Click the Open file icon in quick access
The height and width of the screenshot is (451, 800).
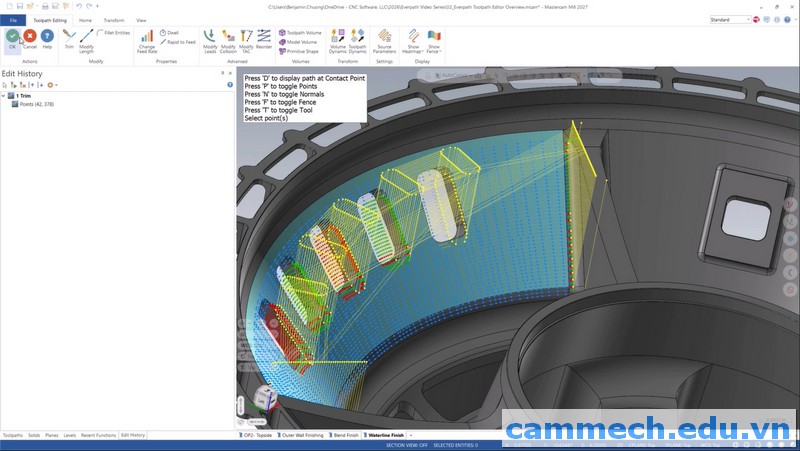31,6
